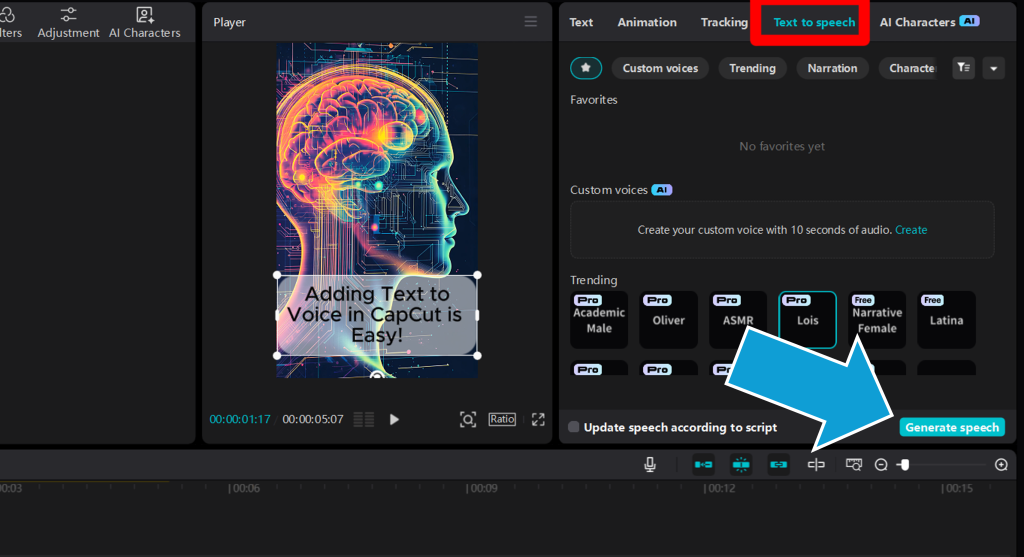Click the microphone record voiceover icon
The image size is (1024, 557).
click(650, 464)
